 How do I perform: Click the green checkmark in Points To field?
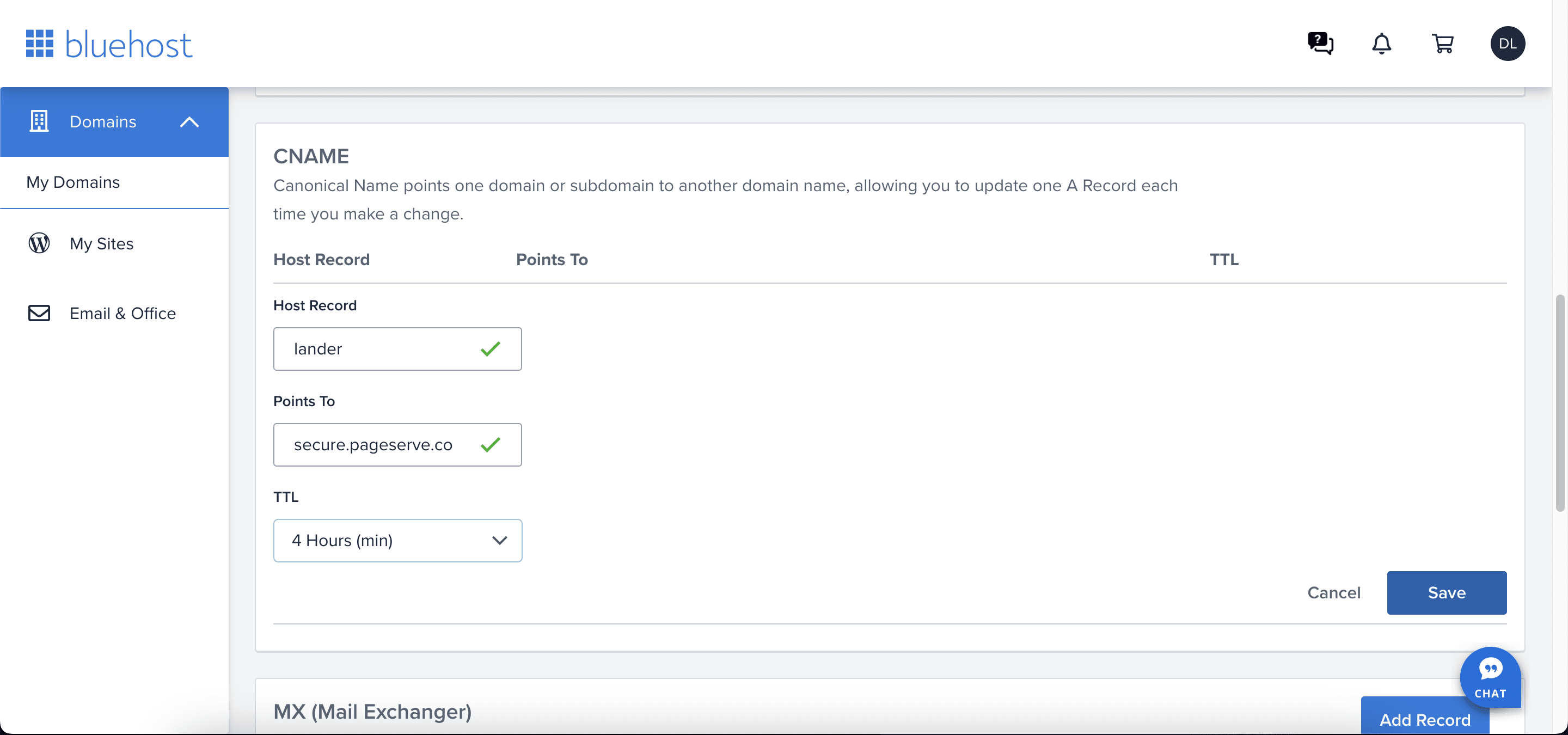(x=490, y=445)
